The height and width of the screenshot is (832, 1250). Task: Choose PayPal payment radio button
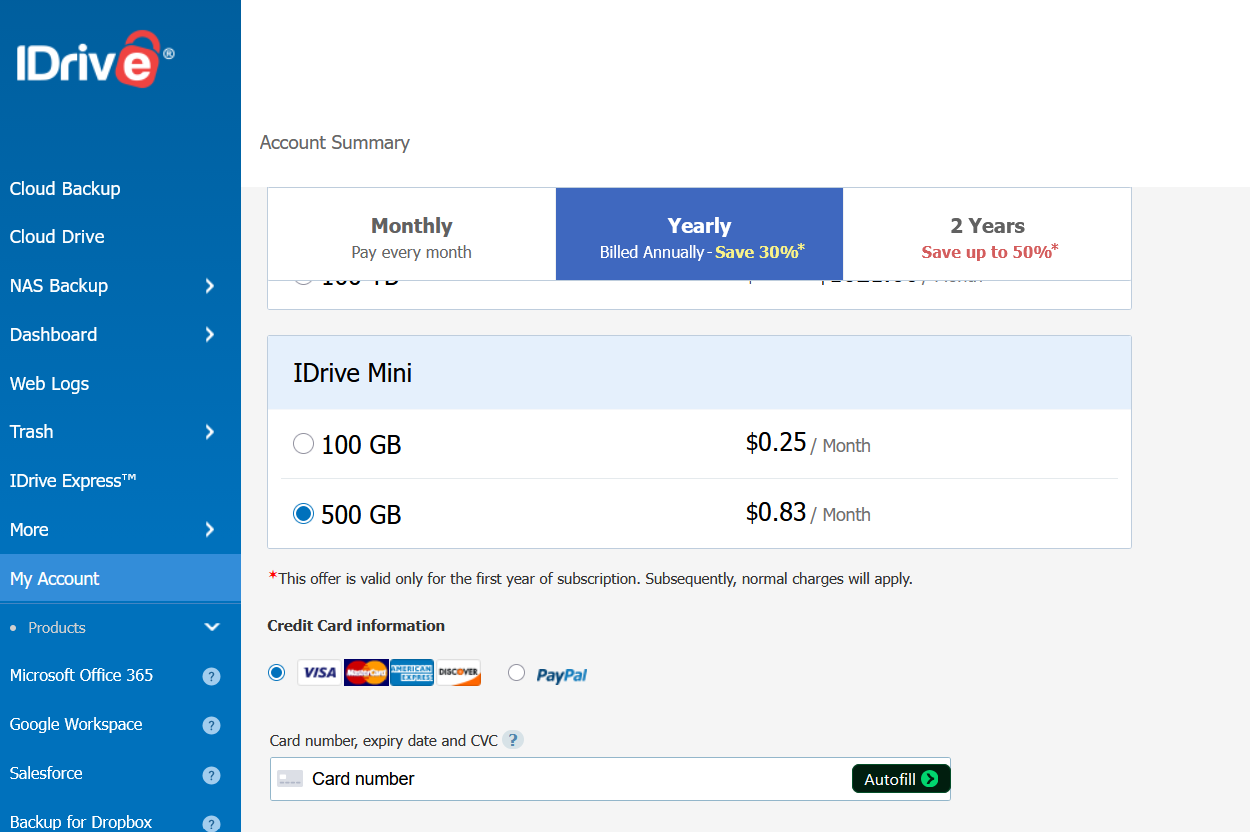[x=516, y=672]
